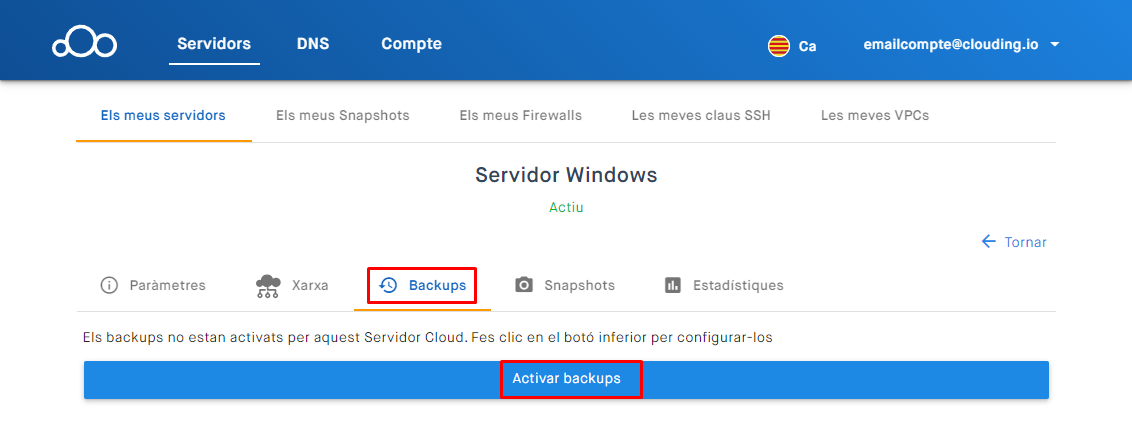This screenshot has height=427, width=1132.
Task: Click the Estadístiques chart icon
Action: [673, 285]
